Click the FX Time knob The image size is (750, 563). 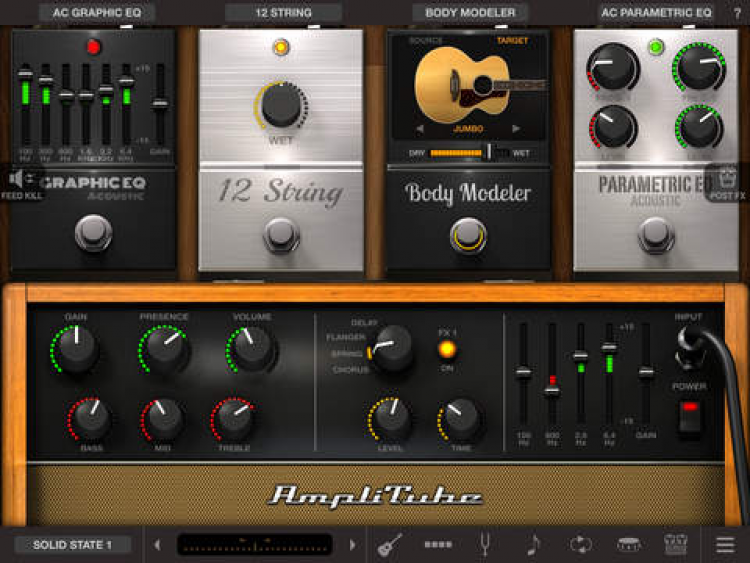pyautogui.click(x=460, y=419)
